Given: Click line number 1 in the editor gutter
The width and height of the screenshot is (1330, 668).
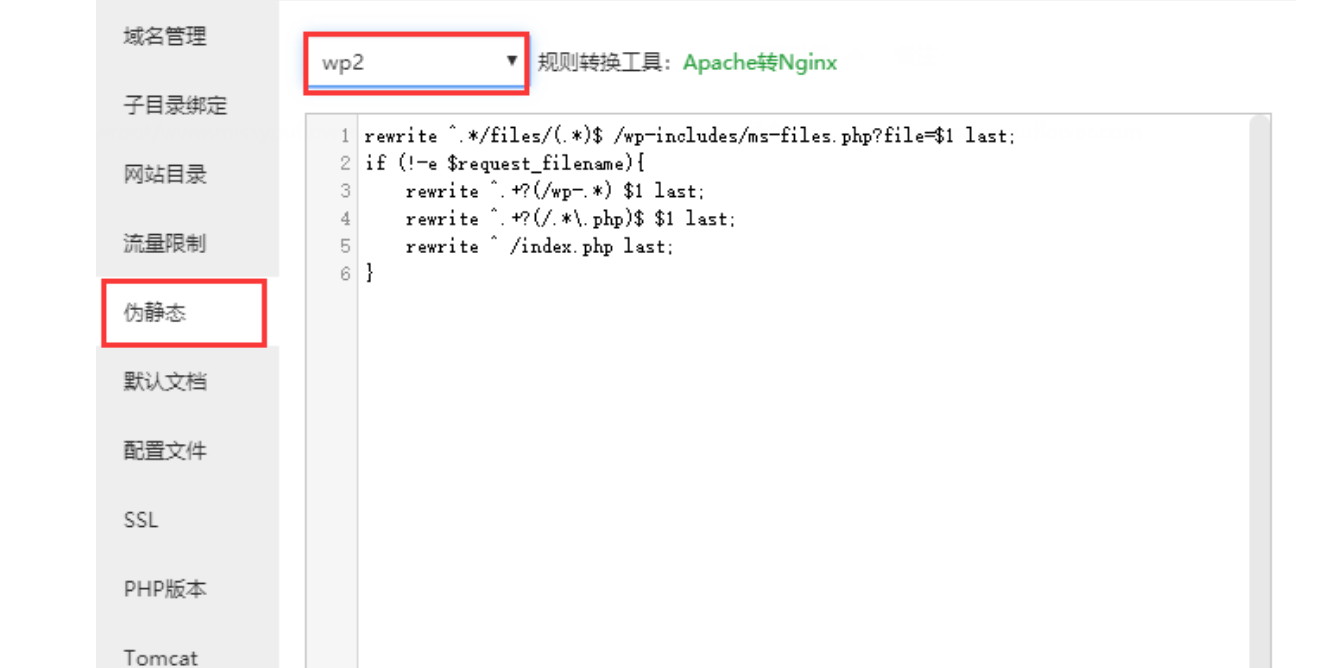Looking at the screenshot, I should [346, 136].
